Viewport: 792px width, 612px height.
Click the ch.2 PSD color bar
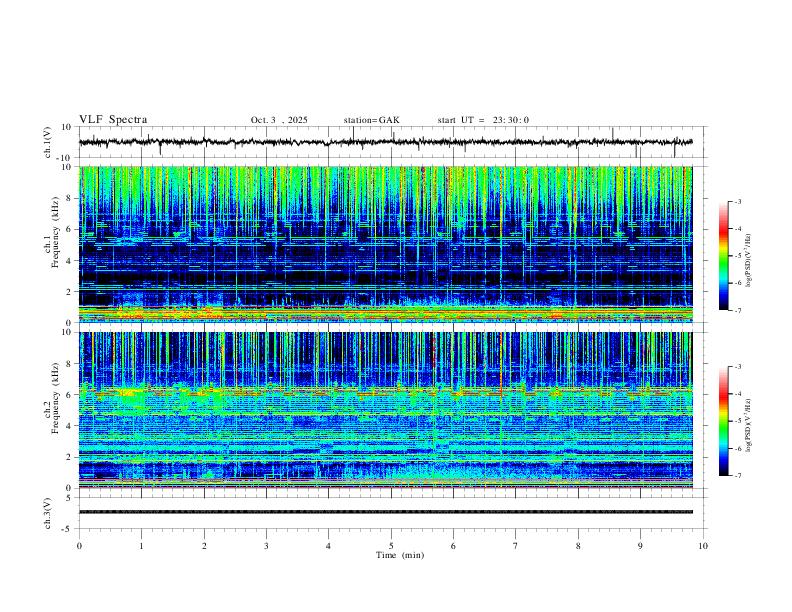(723, 421)
